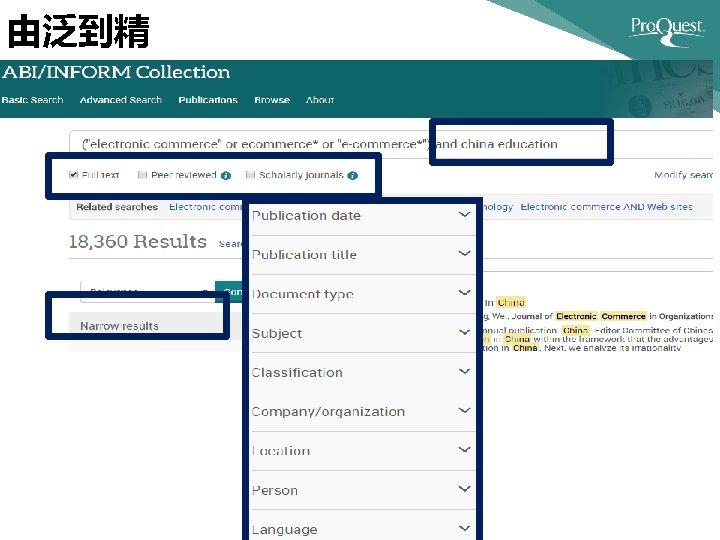Viewport: 720px width, 540px height.
Task: Expand the Subject filter
Action: (x=362, y=333)
